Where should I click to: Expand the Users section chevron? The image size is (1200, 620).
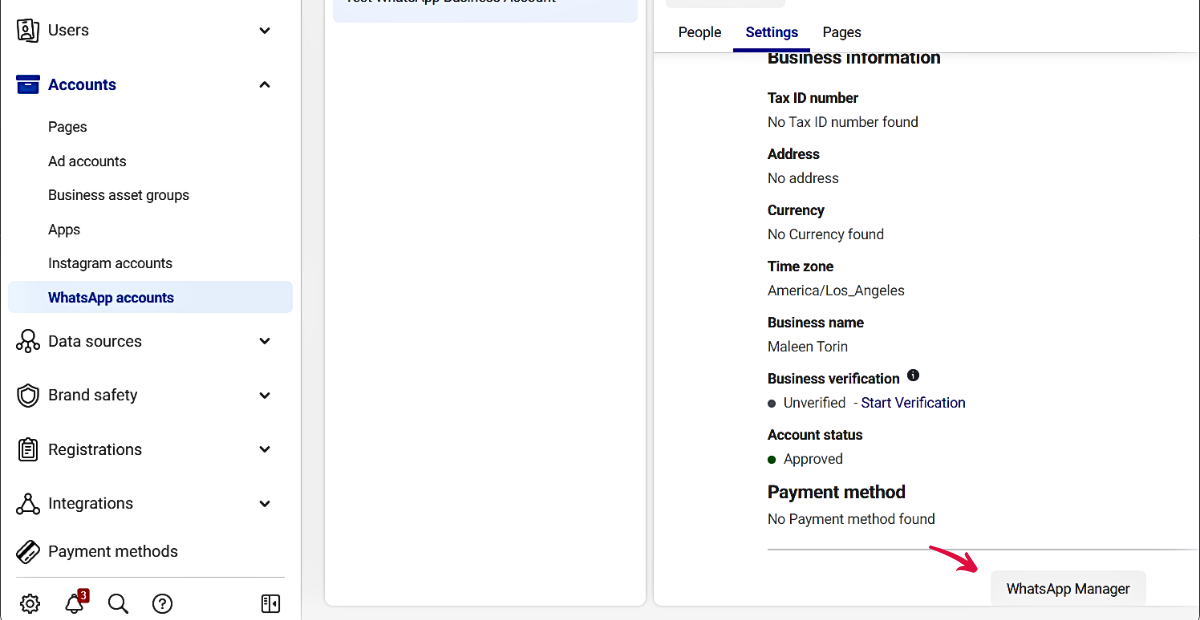(x=265, y=30)
